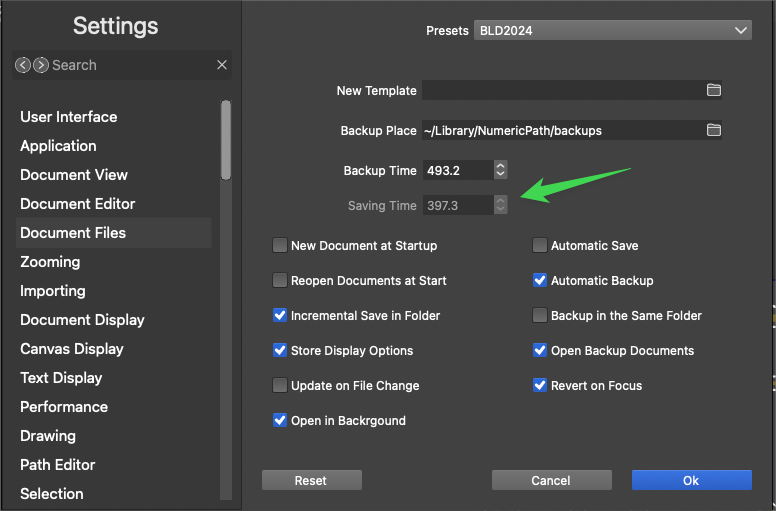Uncheck Incremental Save in Folder
The width and height of the screenshot is (776, 511).
(x=280, y=315)
